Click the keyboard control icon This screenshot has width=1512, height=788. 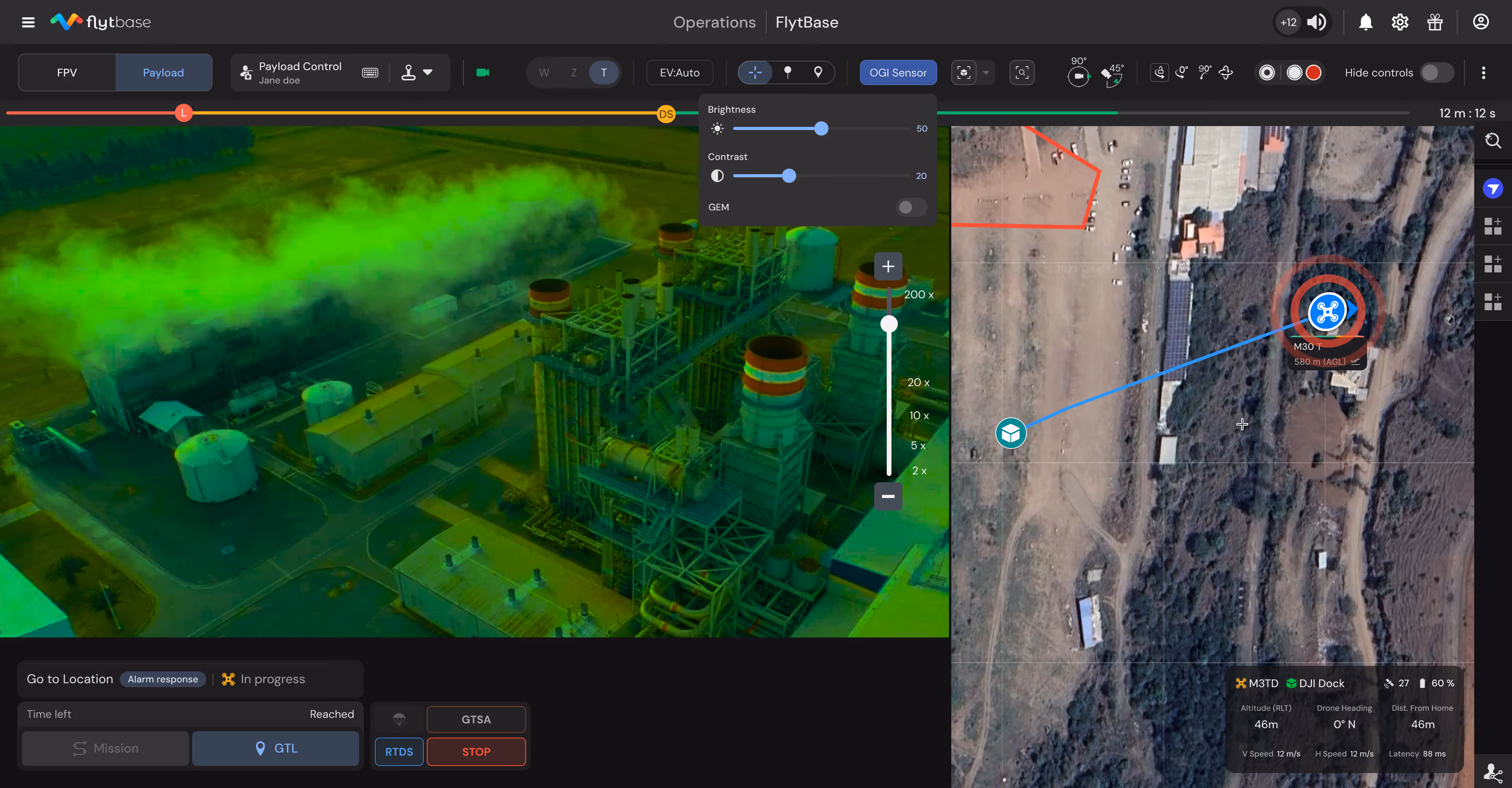pos(370,73)
